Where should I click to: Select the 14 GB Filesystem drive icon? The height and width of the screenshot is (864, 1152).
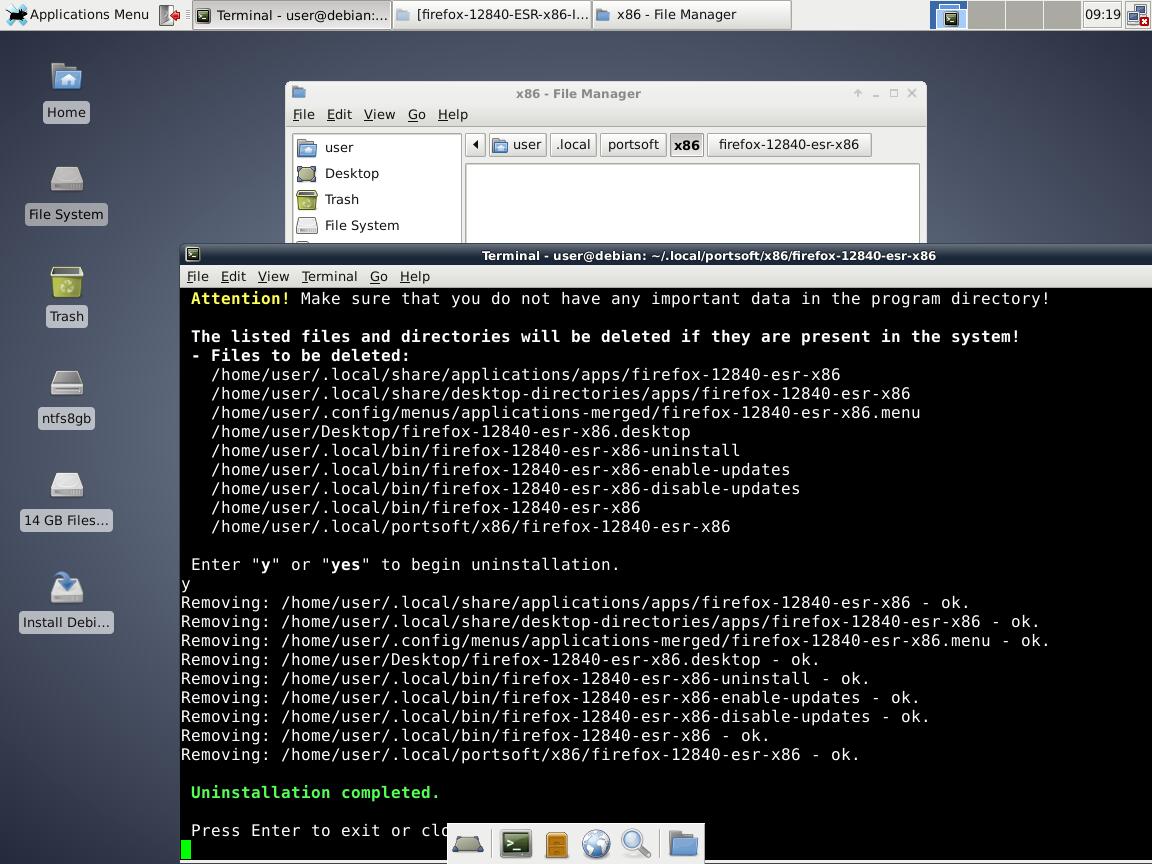pos(66,500)
